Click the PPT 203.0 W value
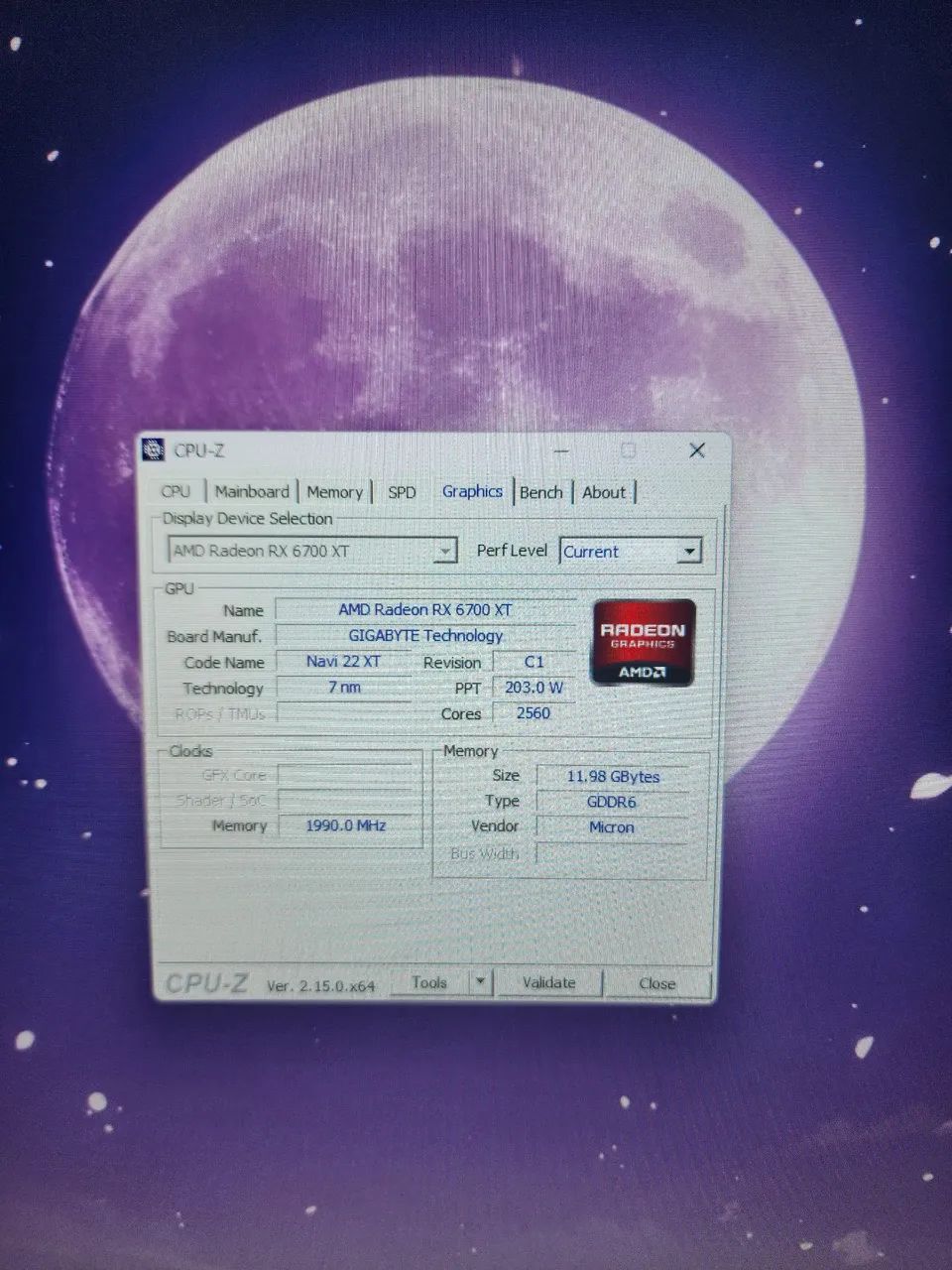 click(x=534, y=687)
